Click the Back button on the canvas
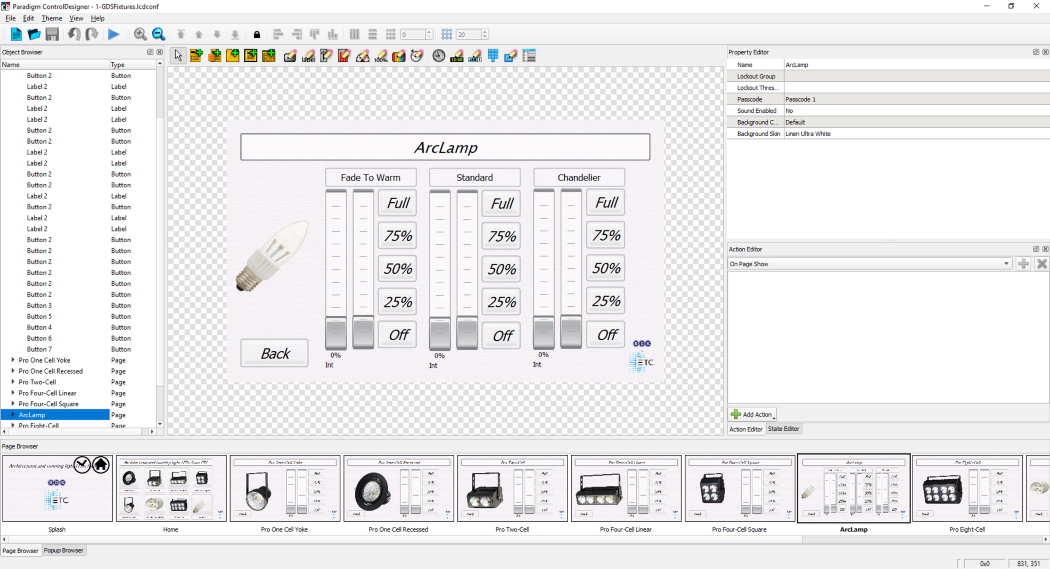Screen dimensions: 1050x569 (x=275, y=353)
